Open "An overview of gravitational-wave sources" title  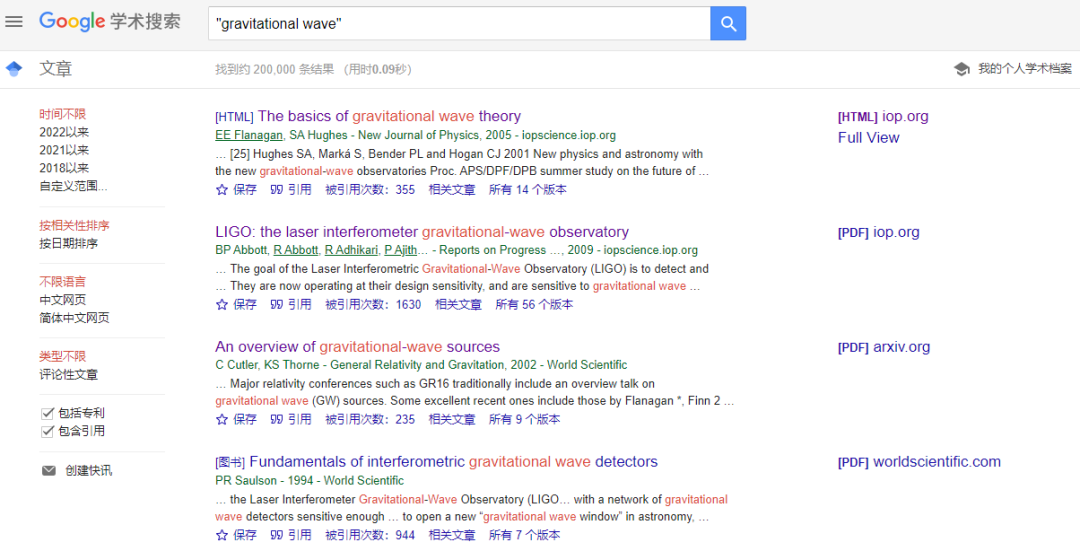click(357, 346)
